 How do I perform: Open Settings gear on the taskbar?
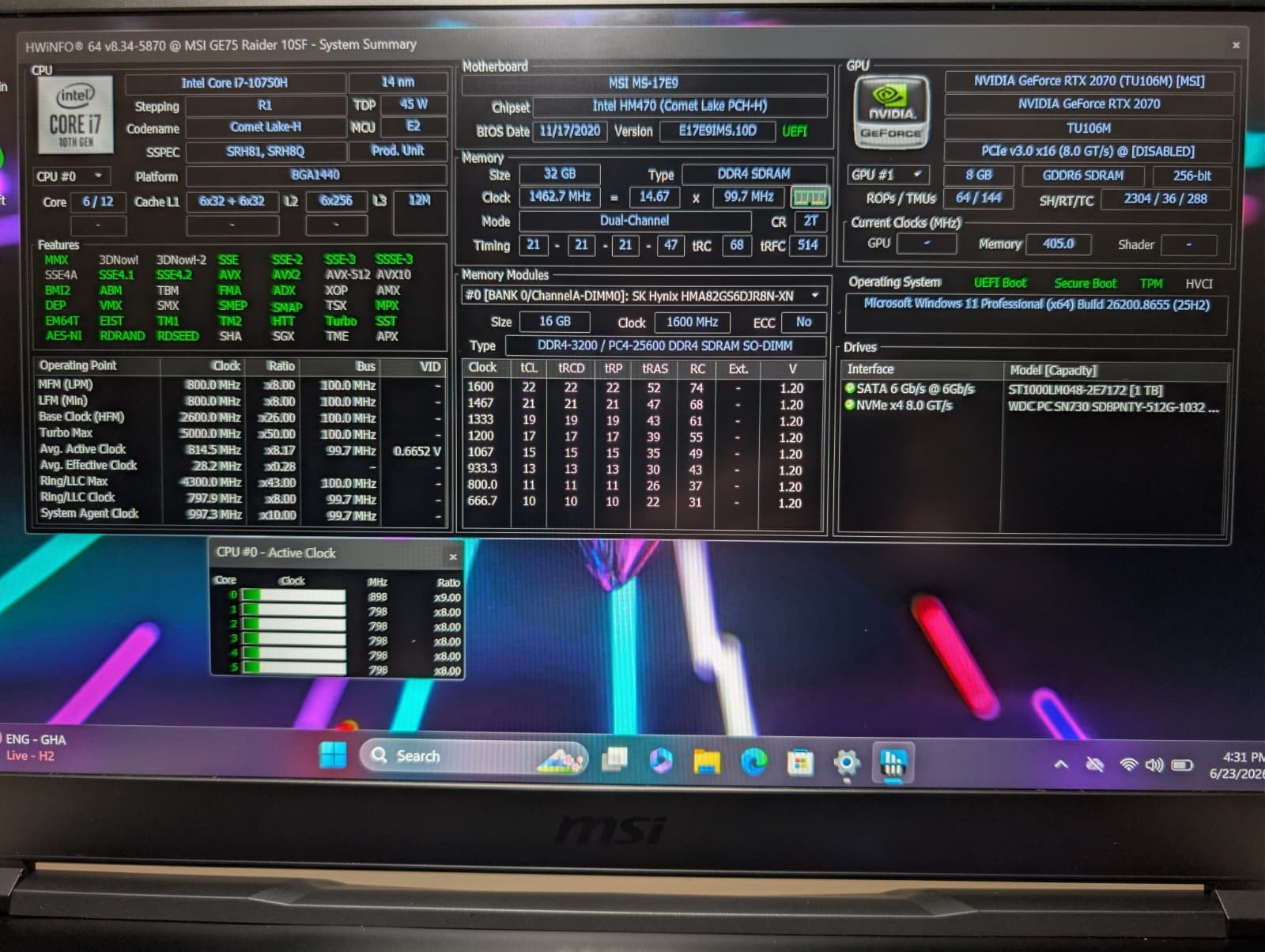[x=847, y=764]
